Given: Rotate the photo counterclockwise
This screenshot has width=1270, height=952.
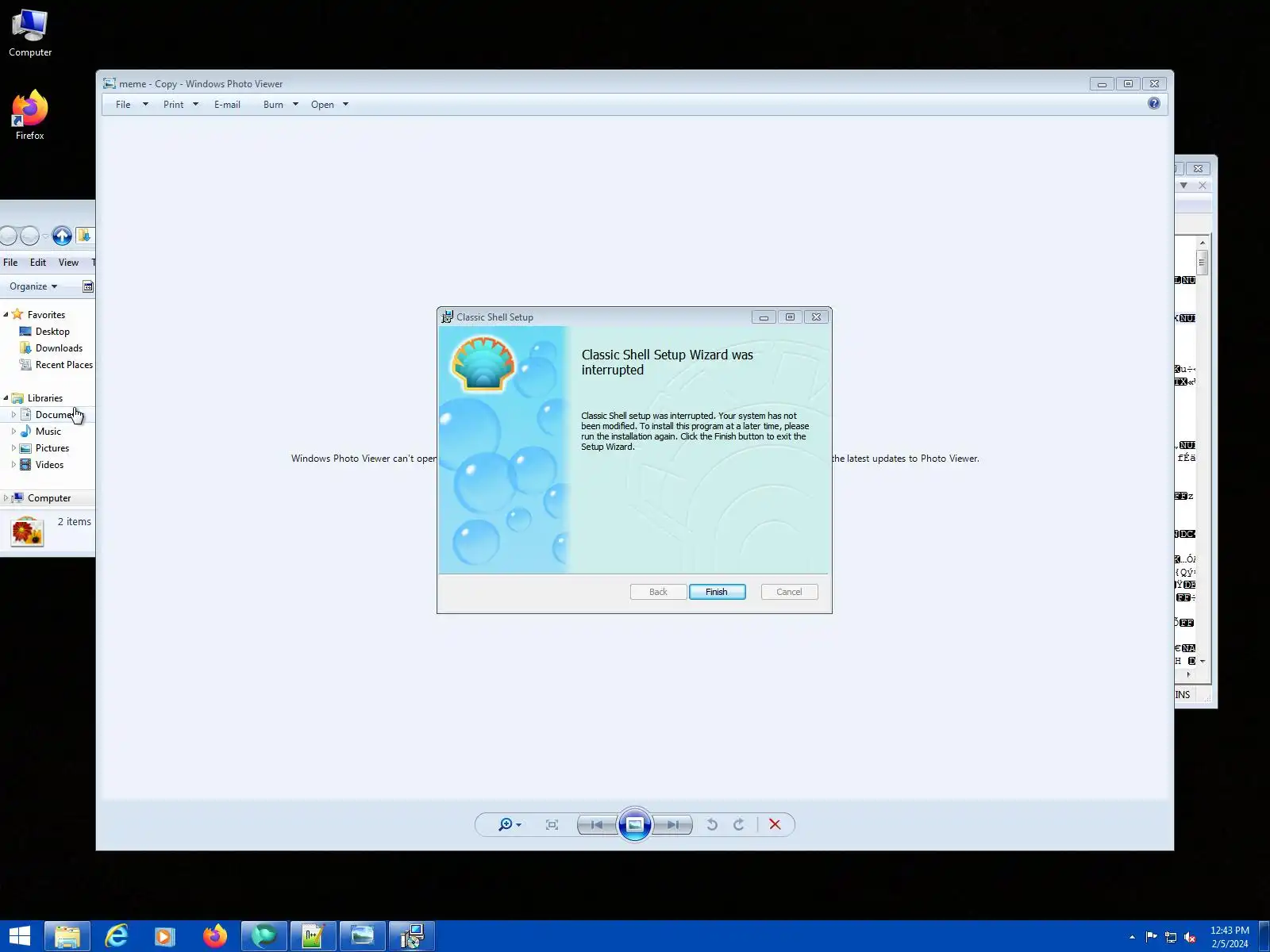Looking at the screenshot, I should [x=712, y=825].
